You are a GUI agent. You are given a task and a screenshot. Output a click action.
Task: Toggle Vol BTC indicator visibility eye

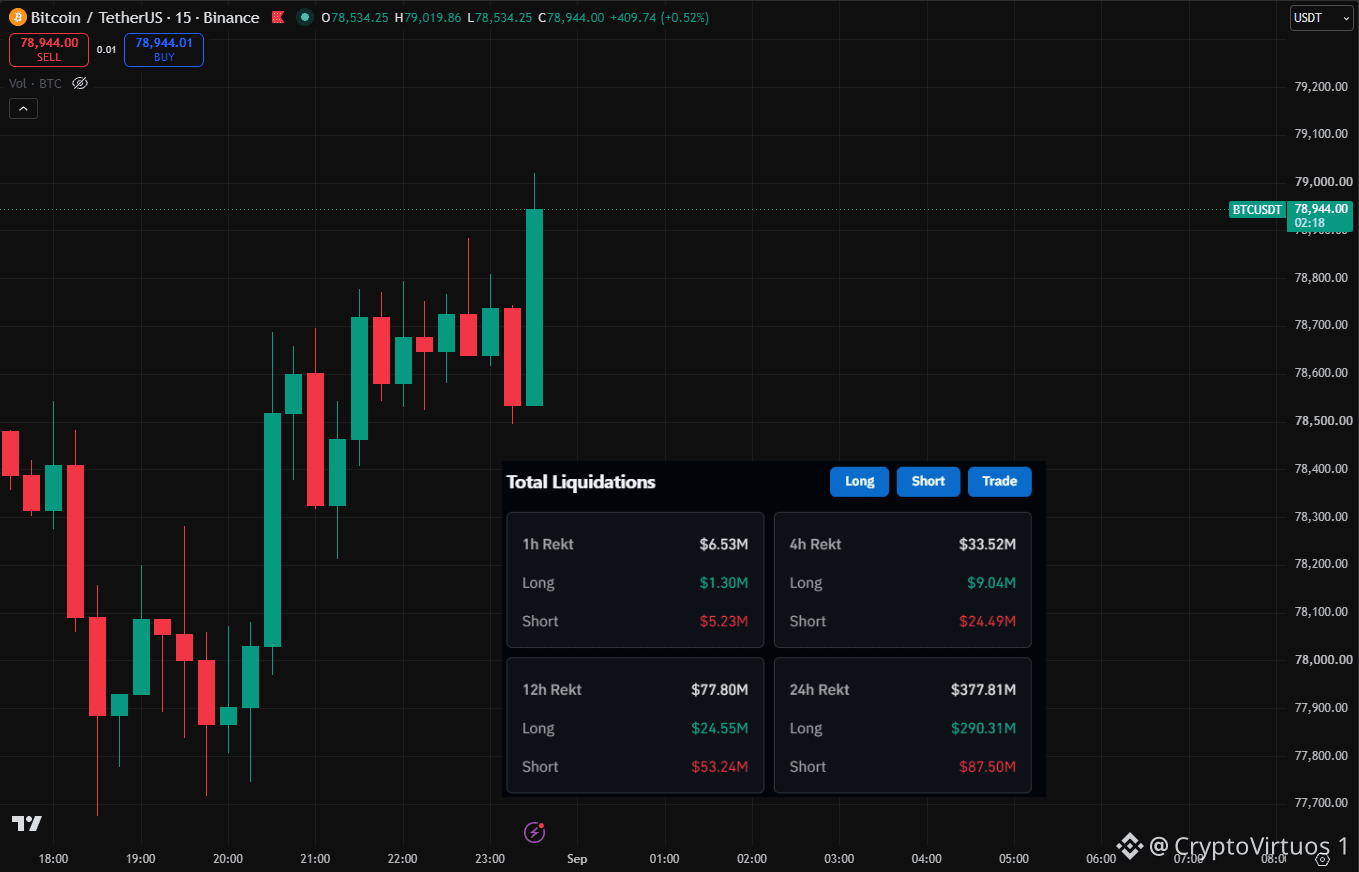pyautogui.click(x=80, y=83)
